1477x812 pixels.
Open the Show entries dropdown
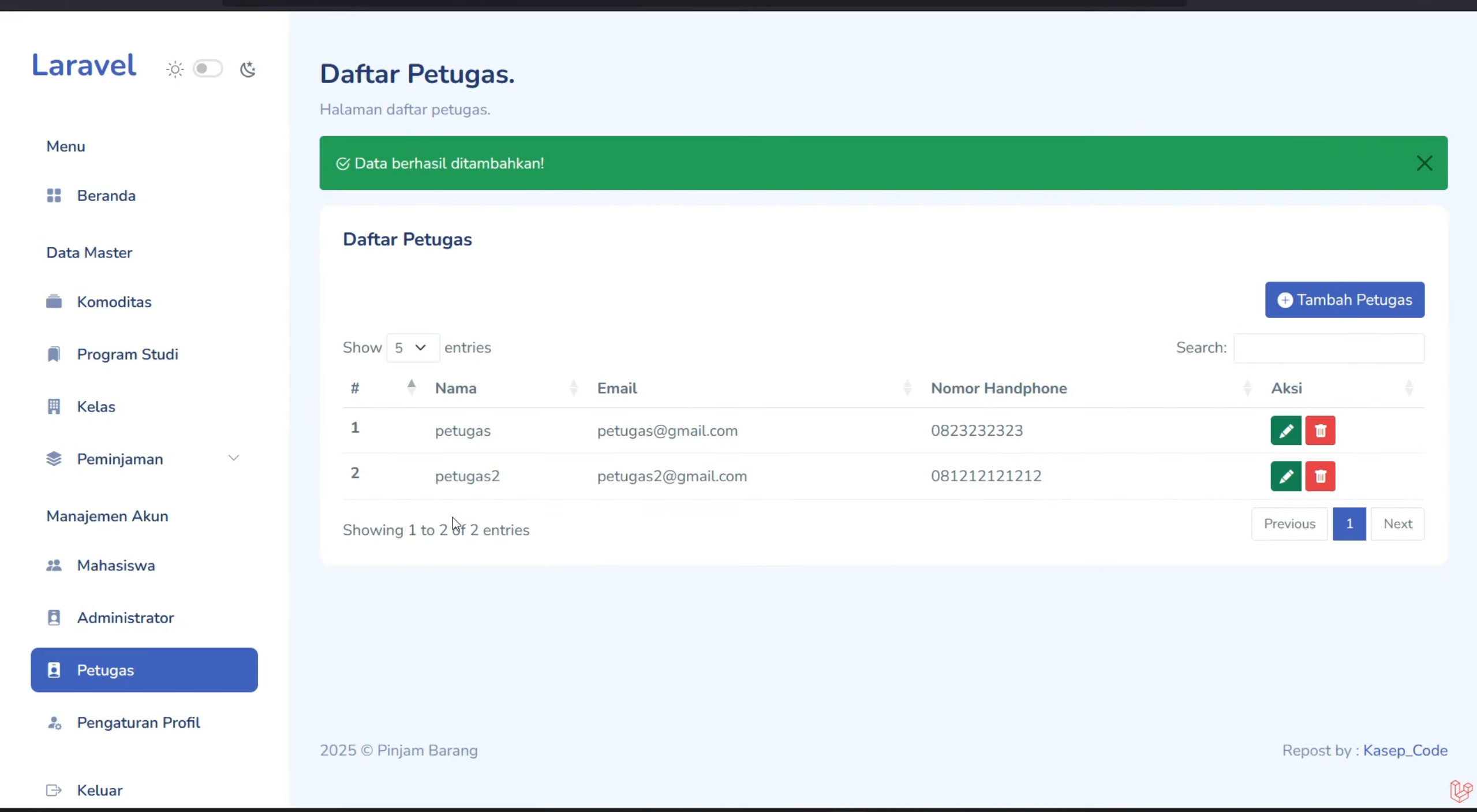coord(413,347)
